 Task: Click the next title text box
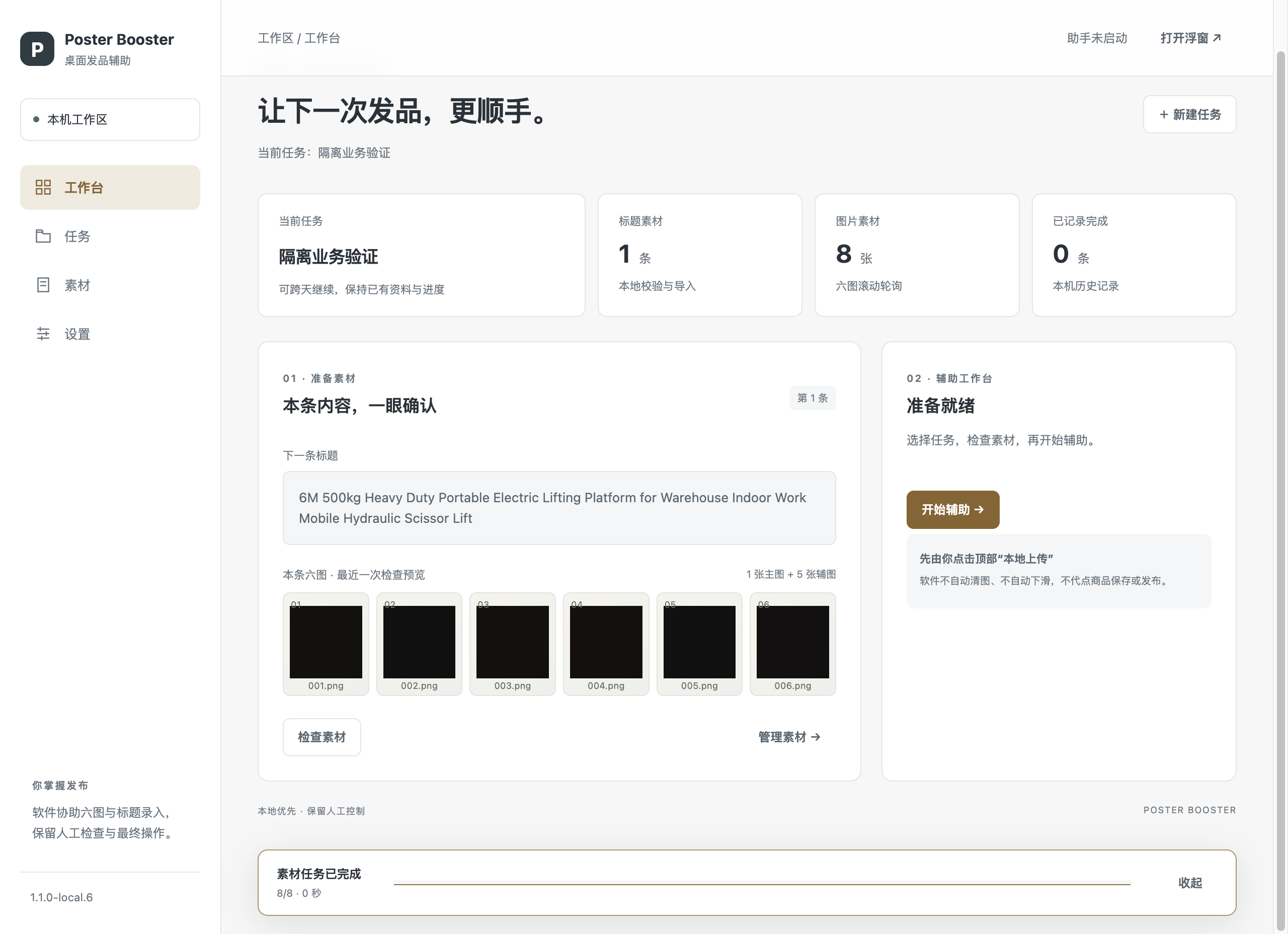559,508
